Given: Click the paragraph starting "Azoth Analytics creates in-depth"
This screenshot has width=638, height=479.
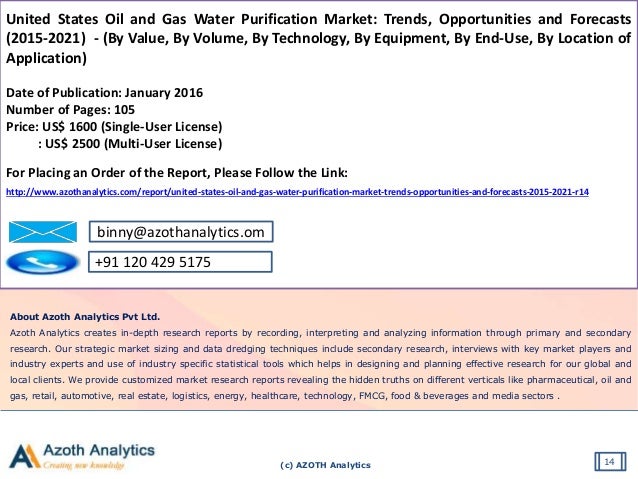Looking at the screenshot, I should [321, 364].
